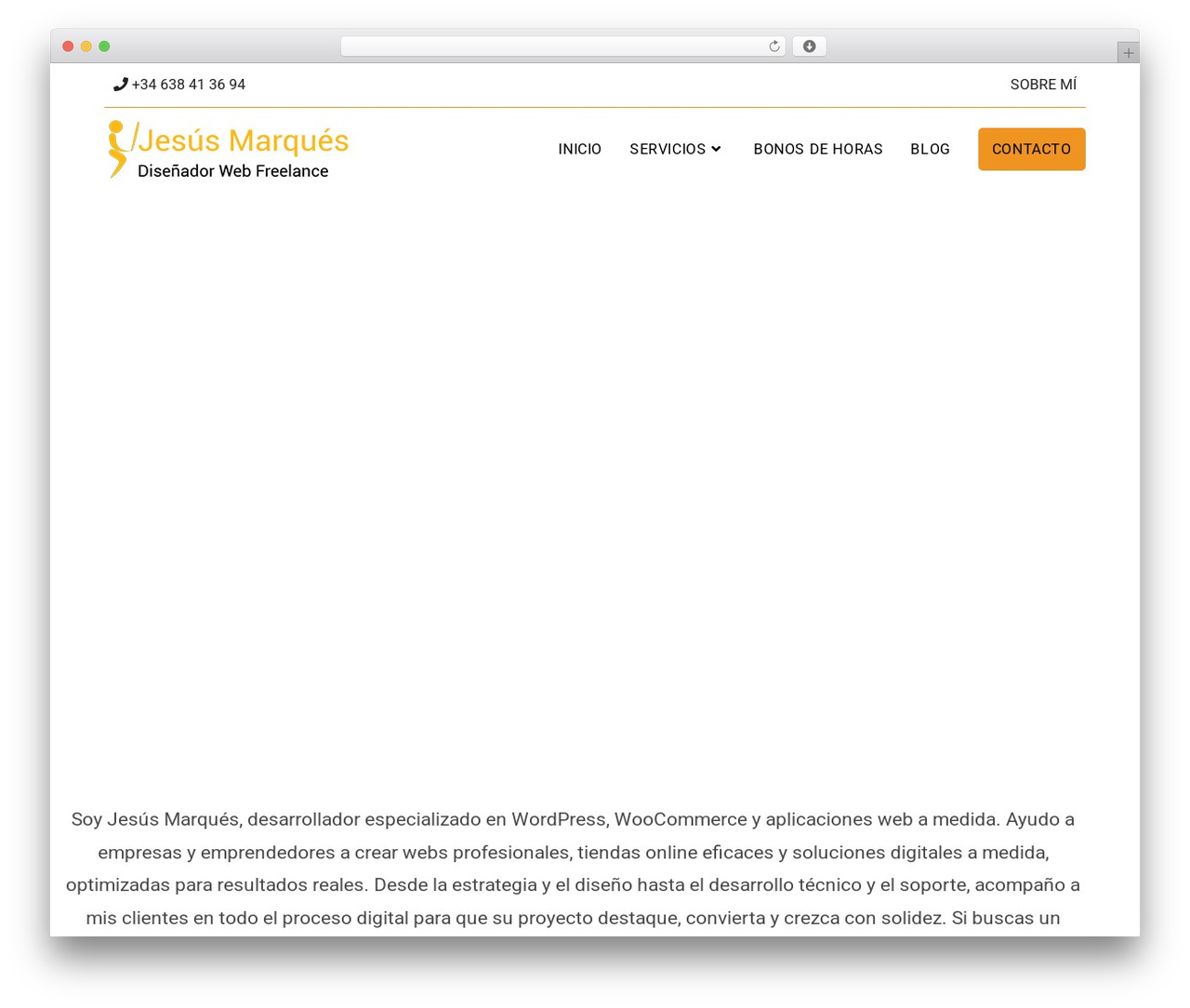The width and height of the screenshot is (1190, 1008).
Task: Open the Blog menu item
Action: (930, 149)
